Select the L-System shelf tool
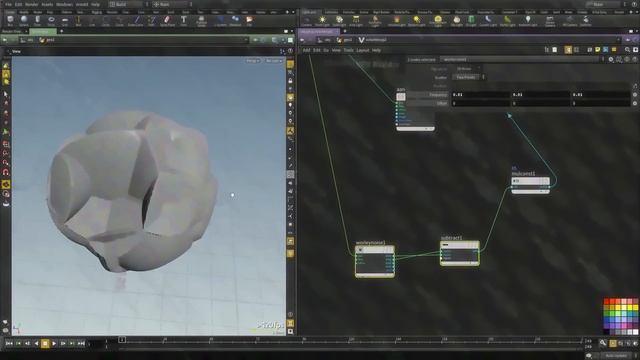The image size is (640, 360). (220, 20)
